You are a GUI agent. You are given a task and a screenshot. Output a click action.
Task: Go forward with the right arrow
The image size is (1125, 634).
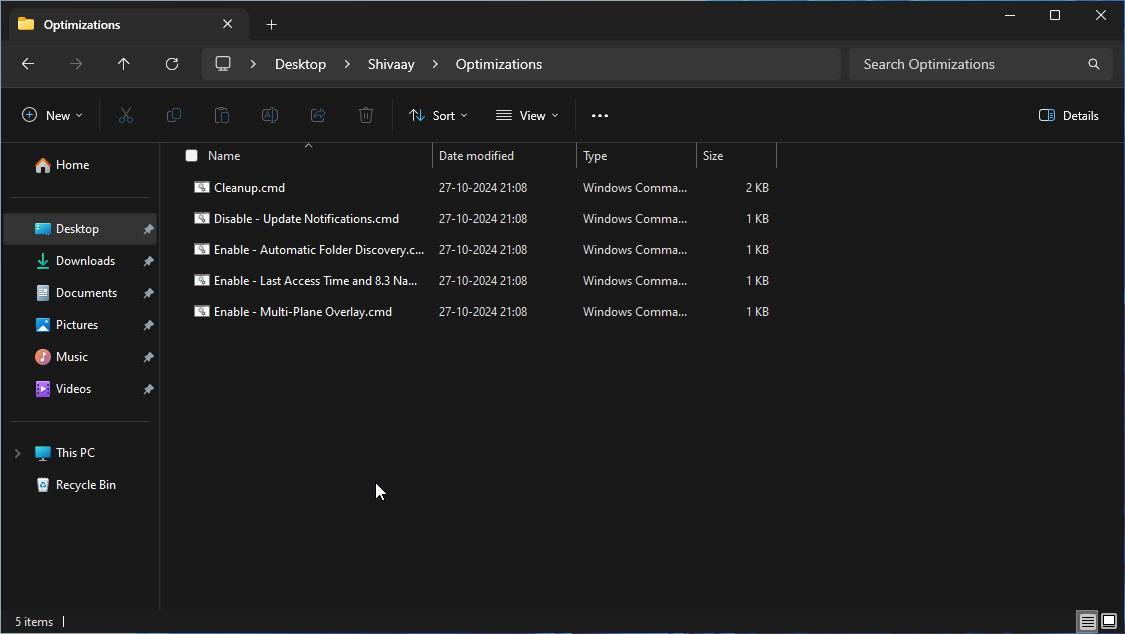click(75, 64)
